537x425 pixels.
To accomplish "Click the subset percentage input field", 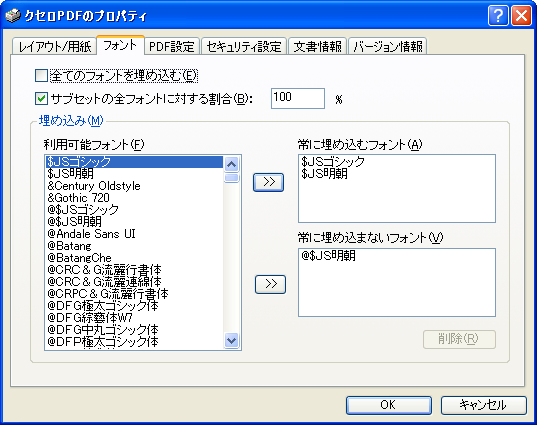I will coord(298,98).
